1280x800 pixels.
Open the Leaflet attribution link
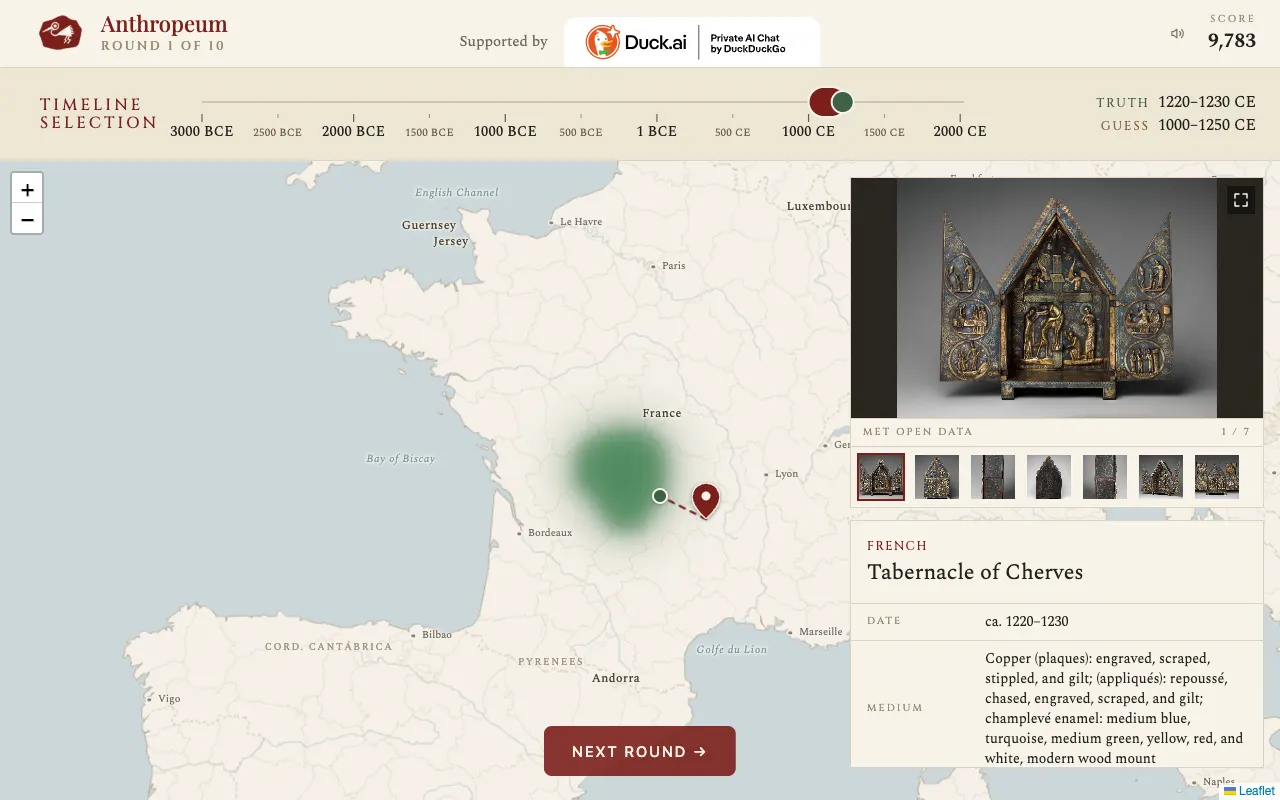click(x=1249, y=791)
